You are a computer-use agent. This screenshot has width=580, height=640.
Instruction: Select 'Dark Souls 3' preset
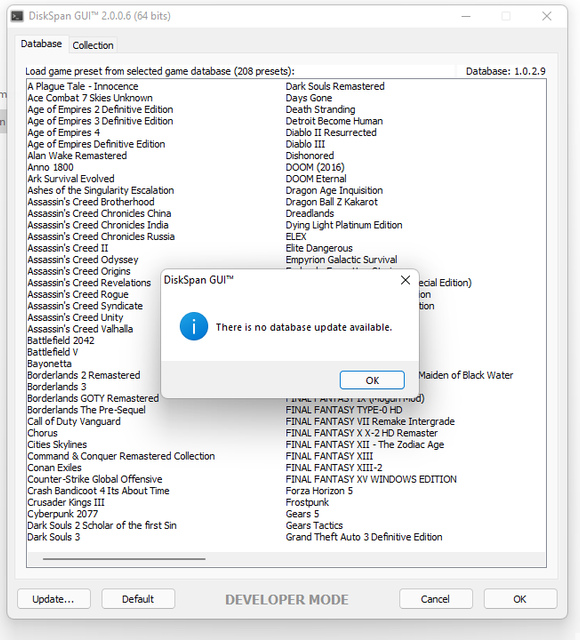(54, 537)
